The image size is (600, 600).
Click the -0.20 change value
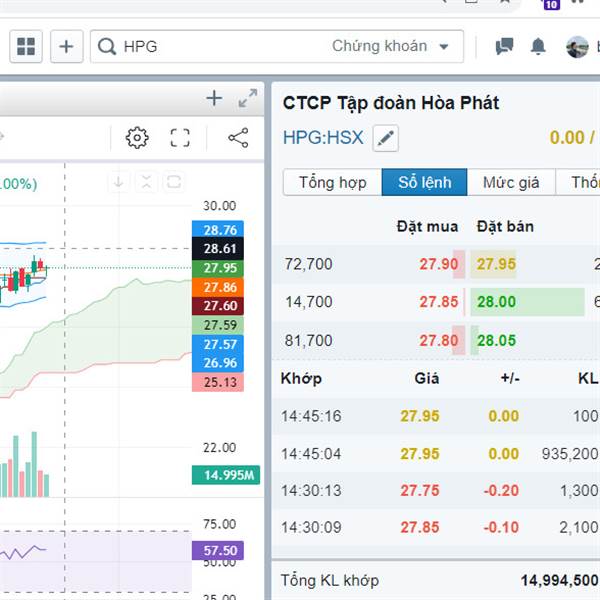[x=501, y=491]
